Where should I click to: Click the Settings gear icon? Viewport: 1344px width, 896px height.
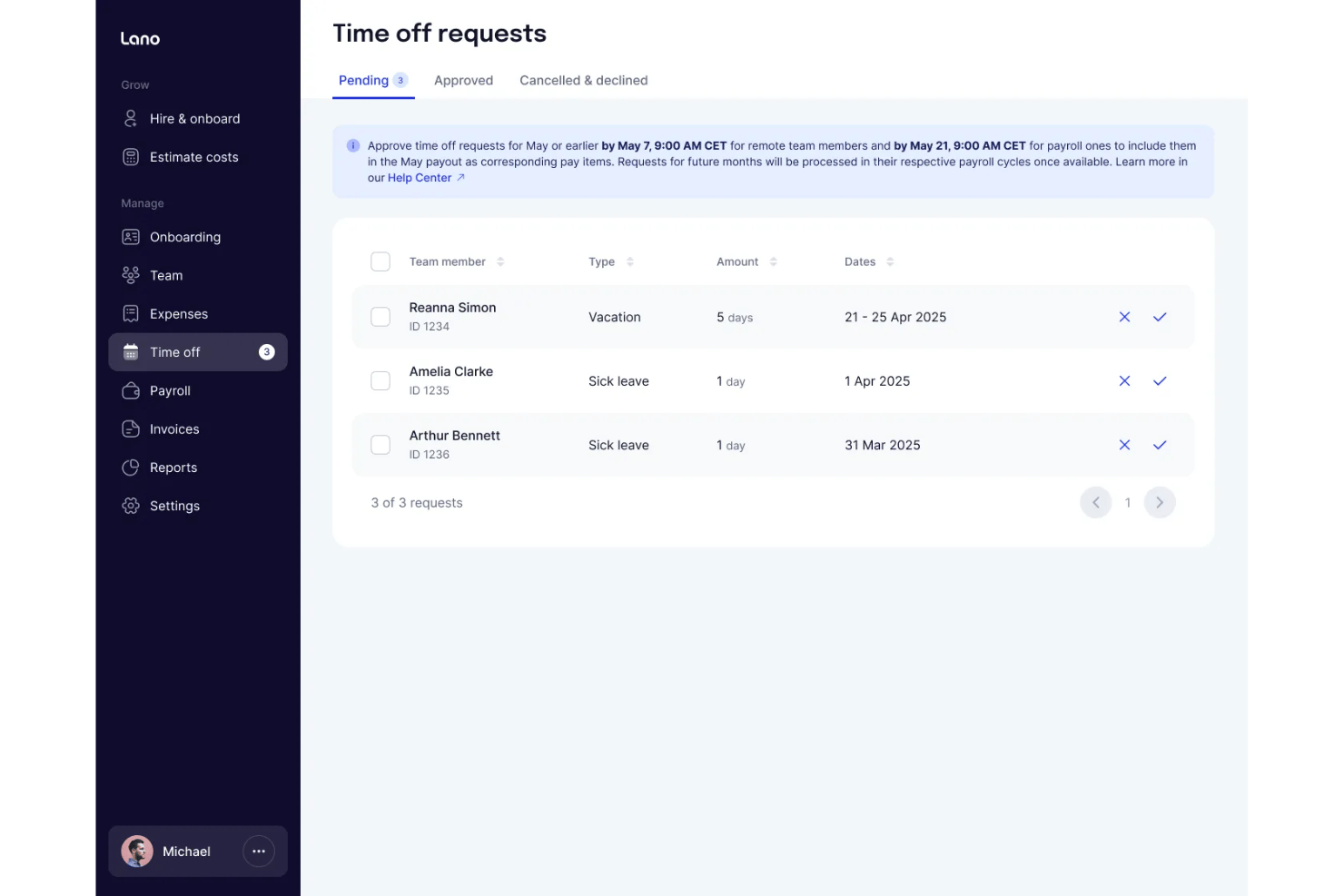pyautogui.click(x=131, y=506)
